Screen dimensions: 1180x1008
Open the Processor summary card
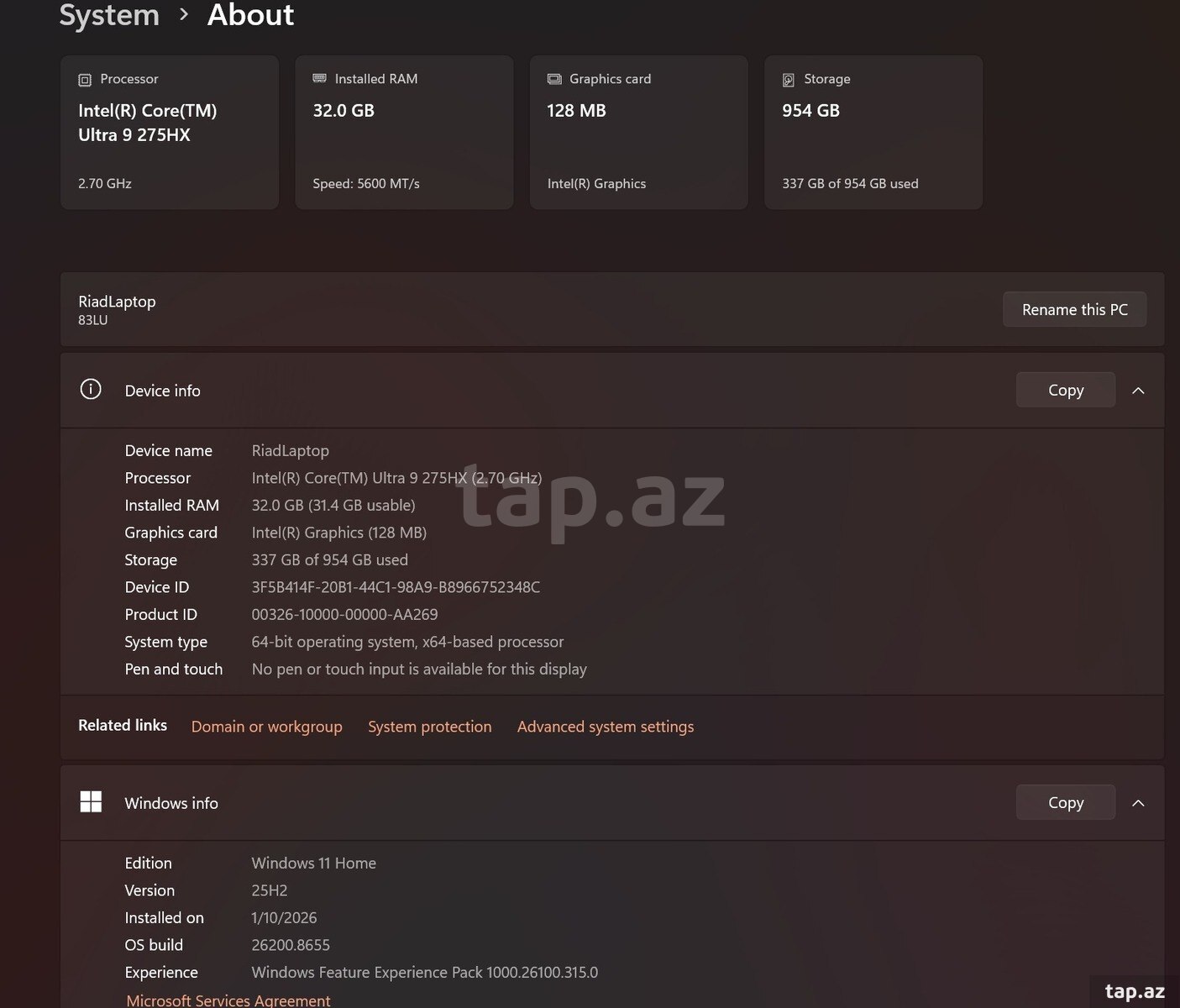click(x=170, y=133)
